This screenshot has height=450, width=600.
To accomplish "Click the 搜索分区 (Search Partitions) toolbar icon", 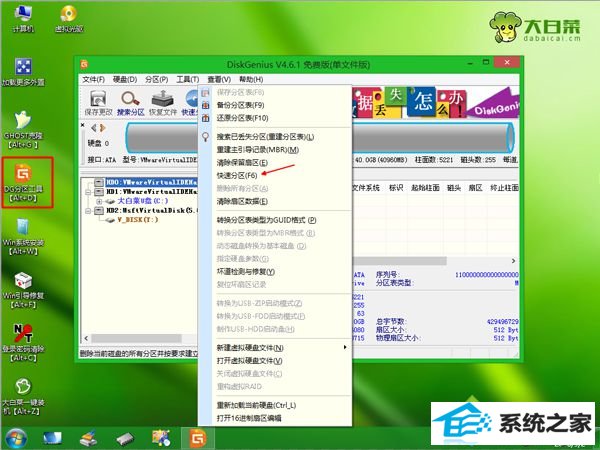I will (x=131, y=103).
